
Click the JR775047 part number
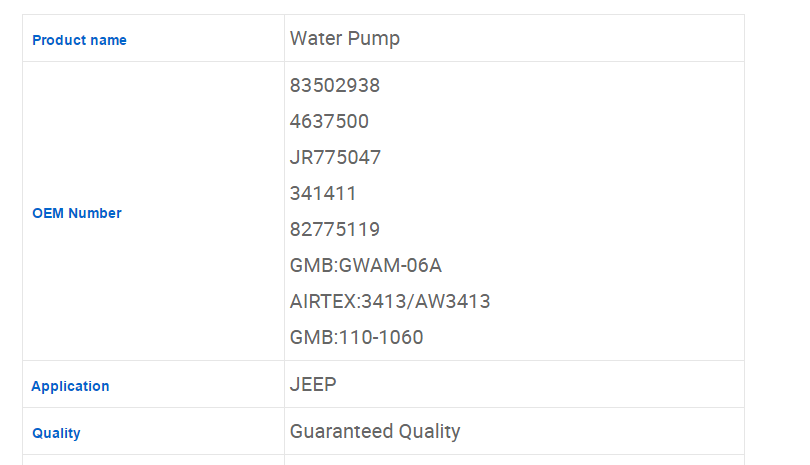coord(335,158)
